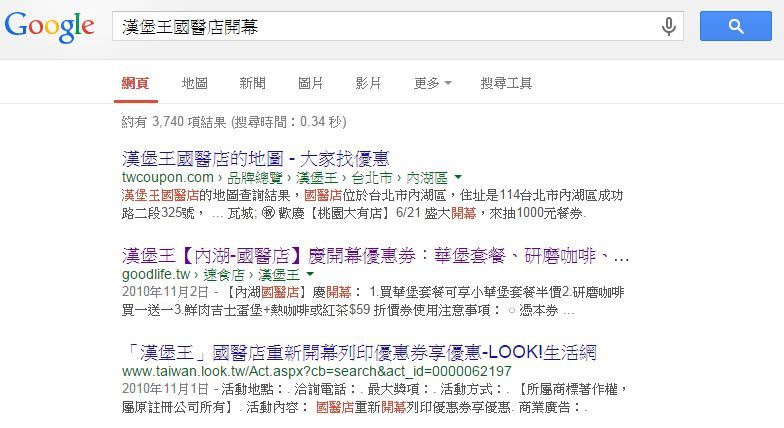Click snippet date 2010年11月1日

pyautogui.click(x=165, y=389)
